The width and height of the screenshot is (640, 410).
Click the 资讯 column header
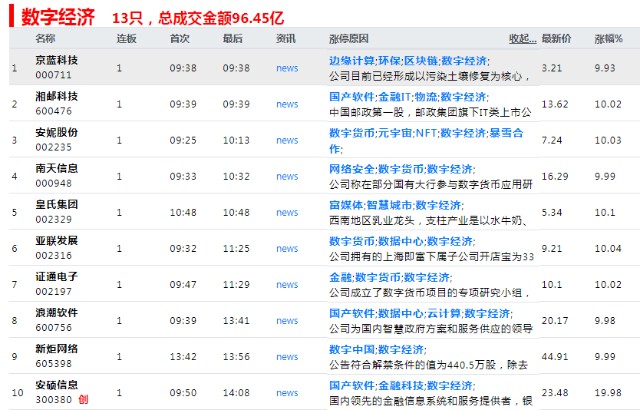click(286, 39)
